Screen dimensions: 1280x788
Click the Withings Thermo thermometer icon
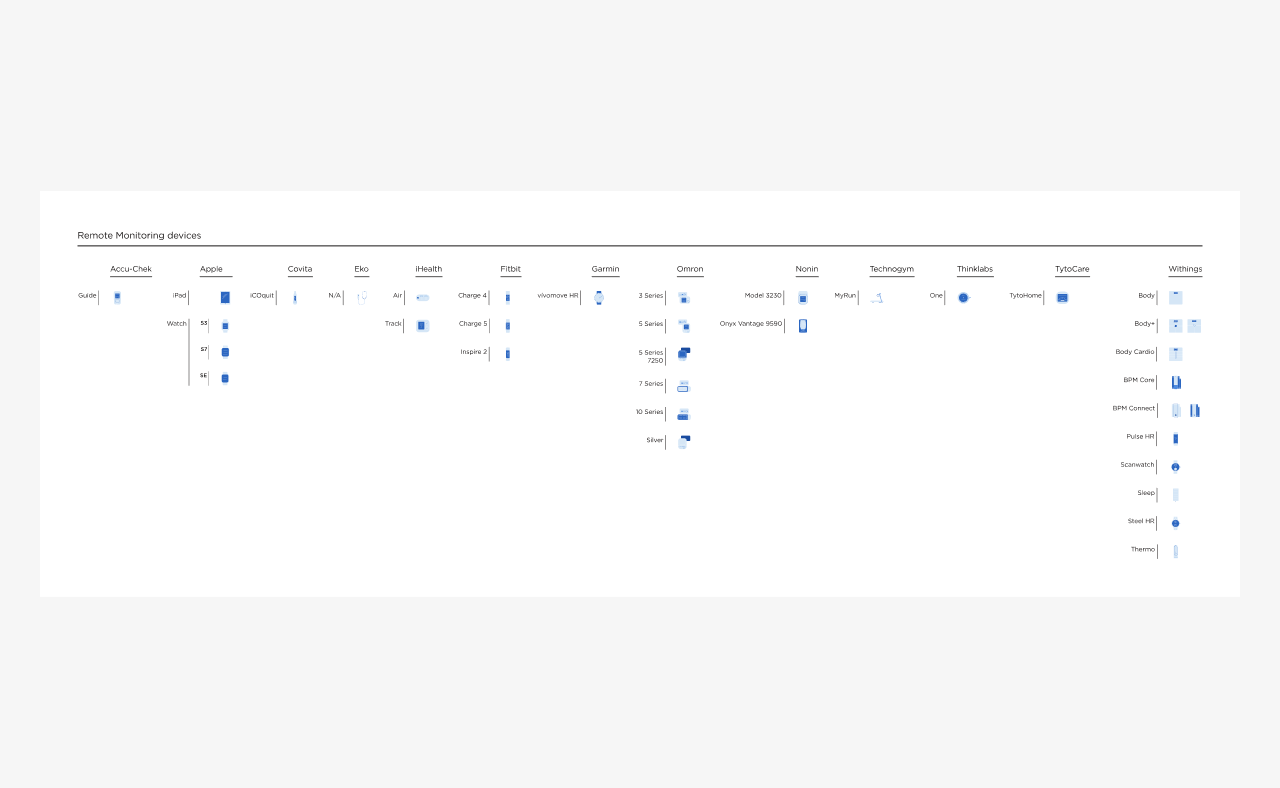point(1176,551)
